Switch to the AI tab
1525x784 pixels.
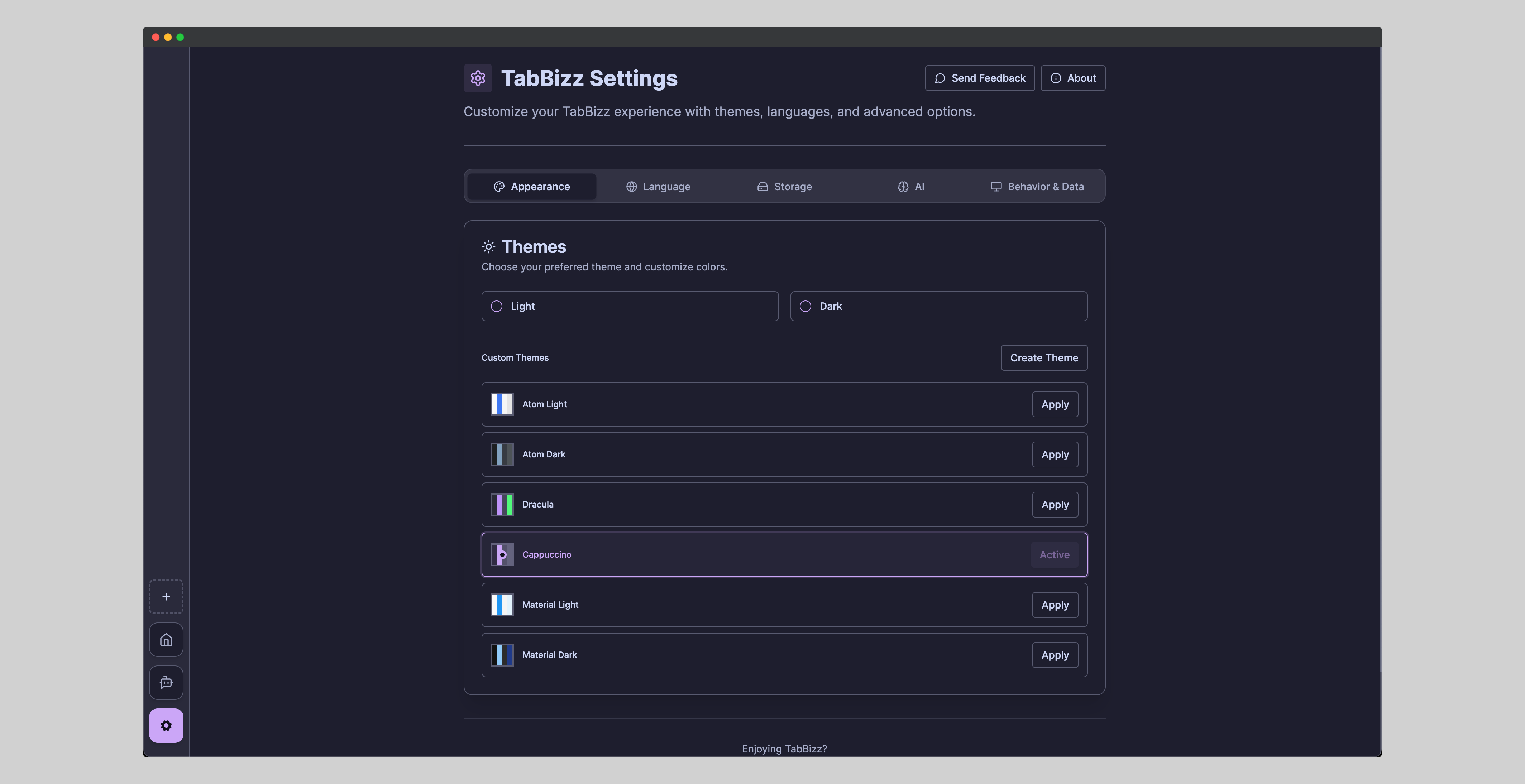coord(910,186)
